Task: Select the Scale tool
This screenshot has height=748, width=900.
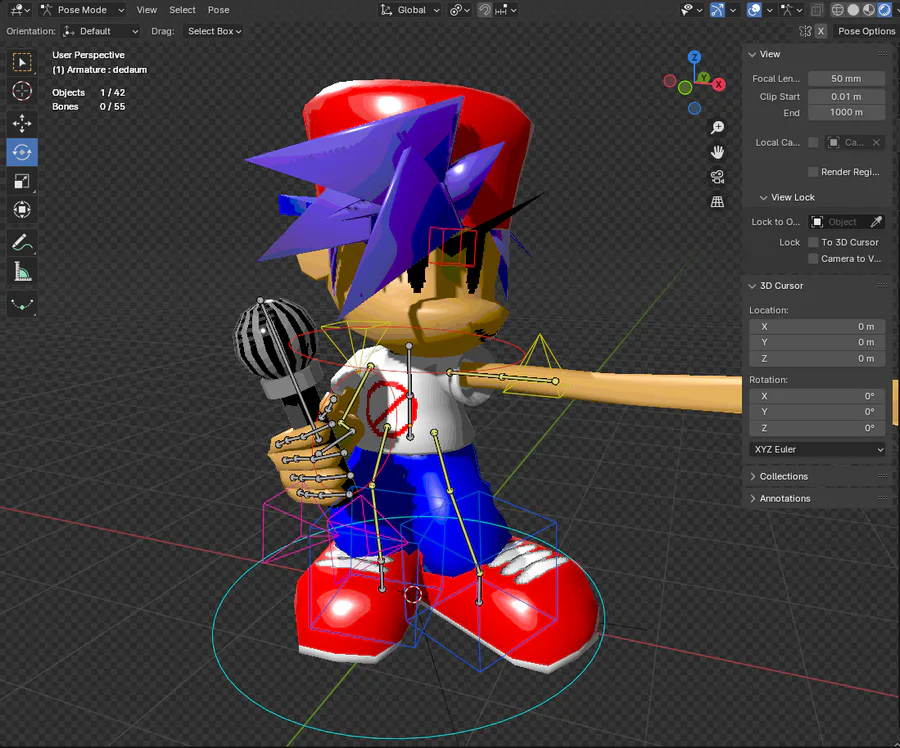Action: [x=22, y=181]
